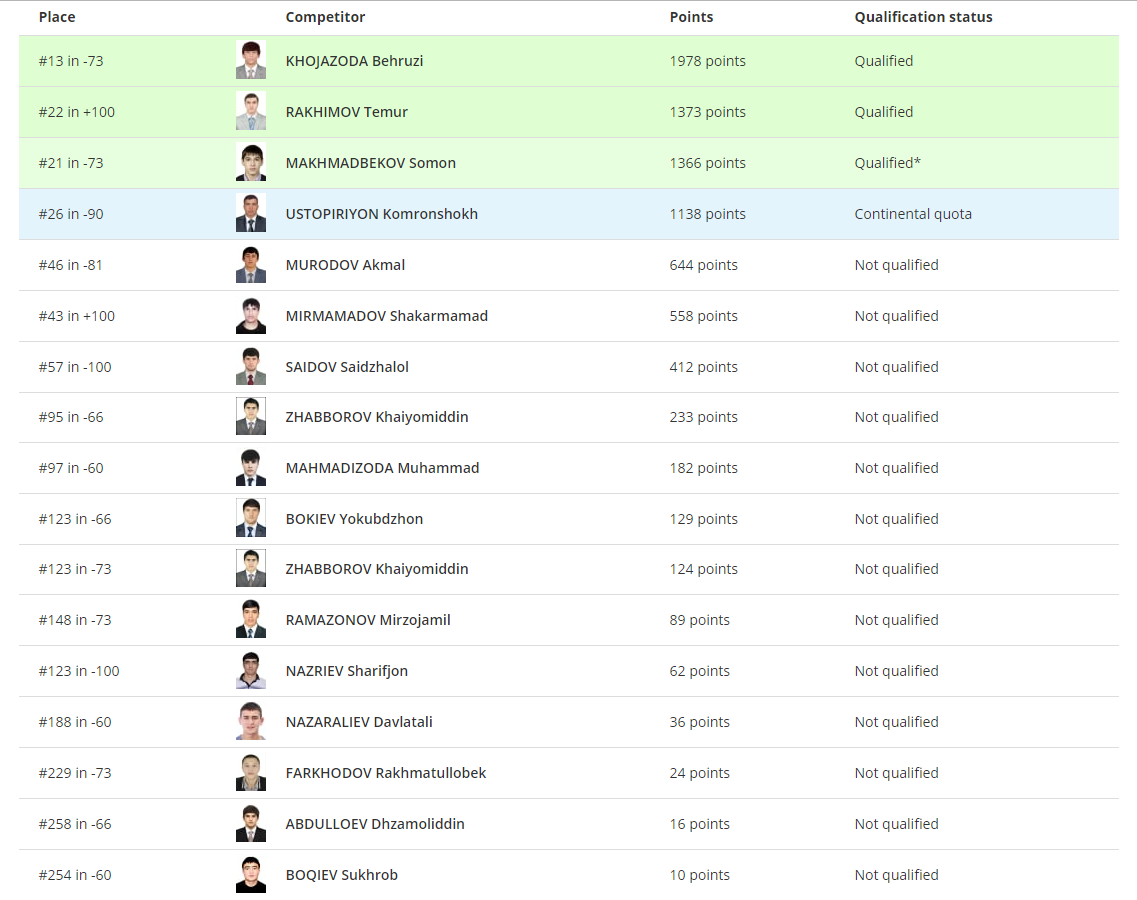
Task: Click BOQIEV Sukhrob's portrait thumbnail
Action: tap(251, 875)
